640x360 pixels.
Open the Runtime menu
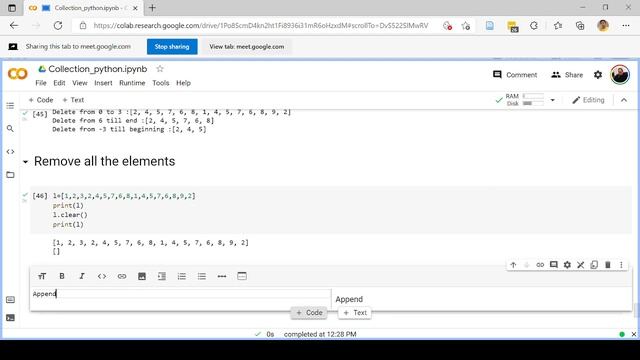point(132,83)
